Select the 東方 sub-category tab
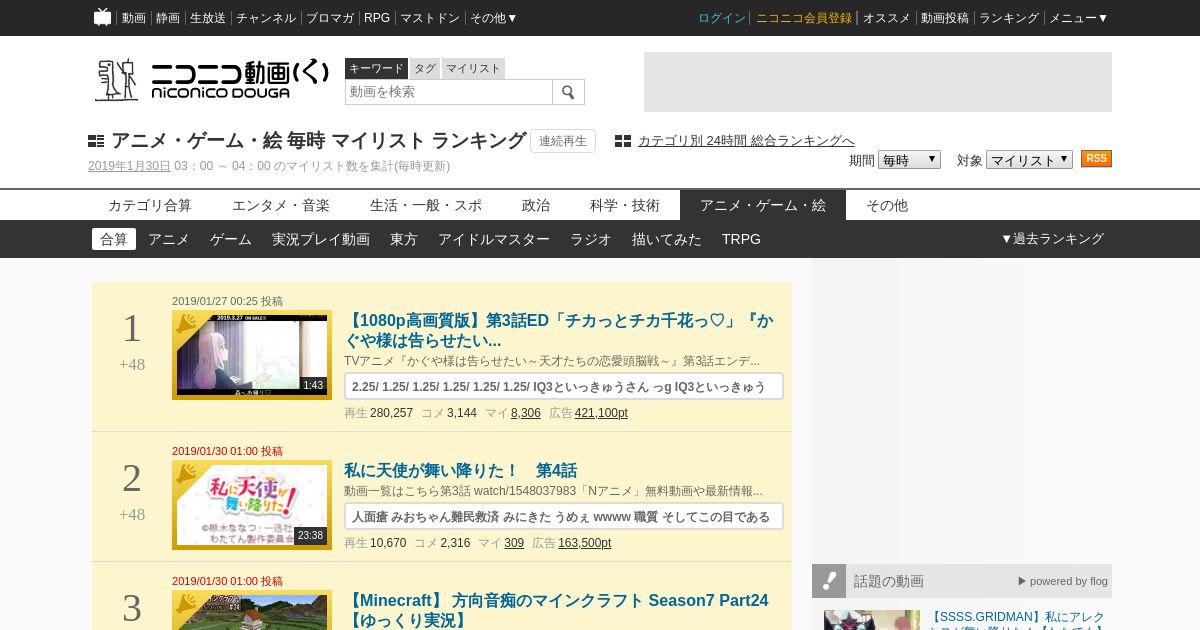Viewport: 1200px width, 630px height. [404, 239]
